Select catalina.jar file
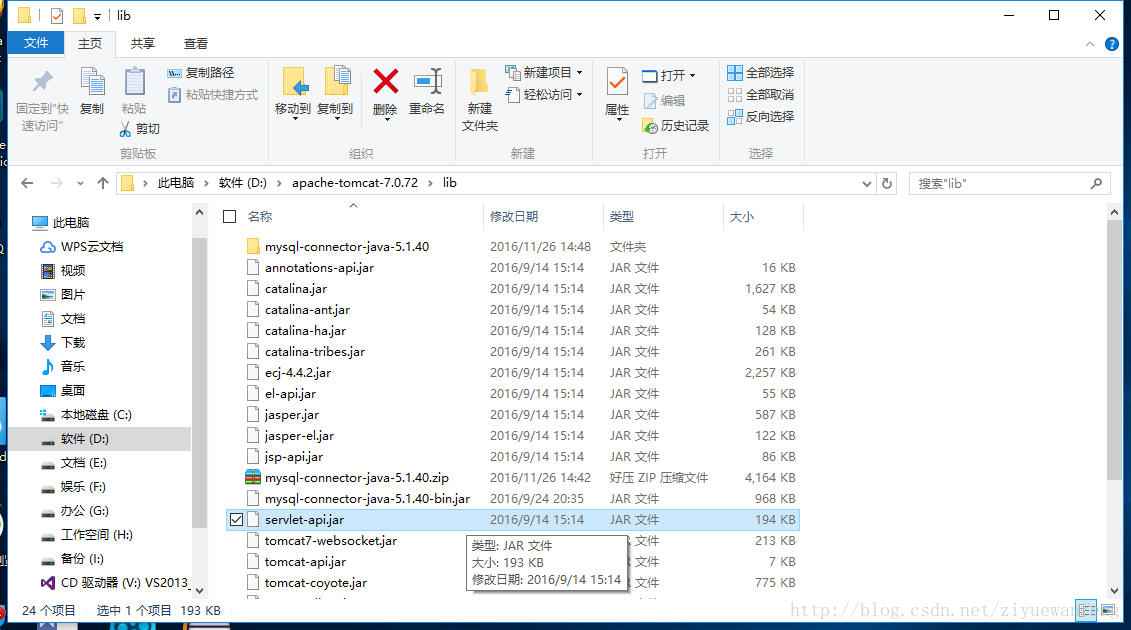The image size is (1131, 630). click(296, 289)
